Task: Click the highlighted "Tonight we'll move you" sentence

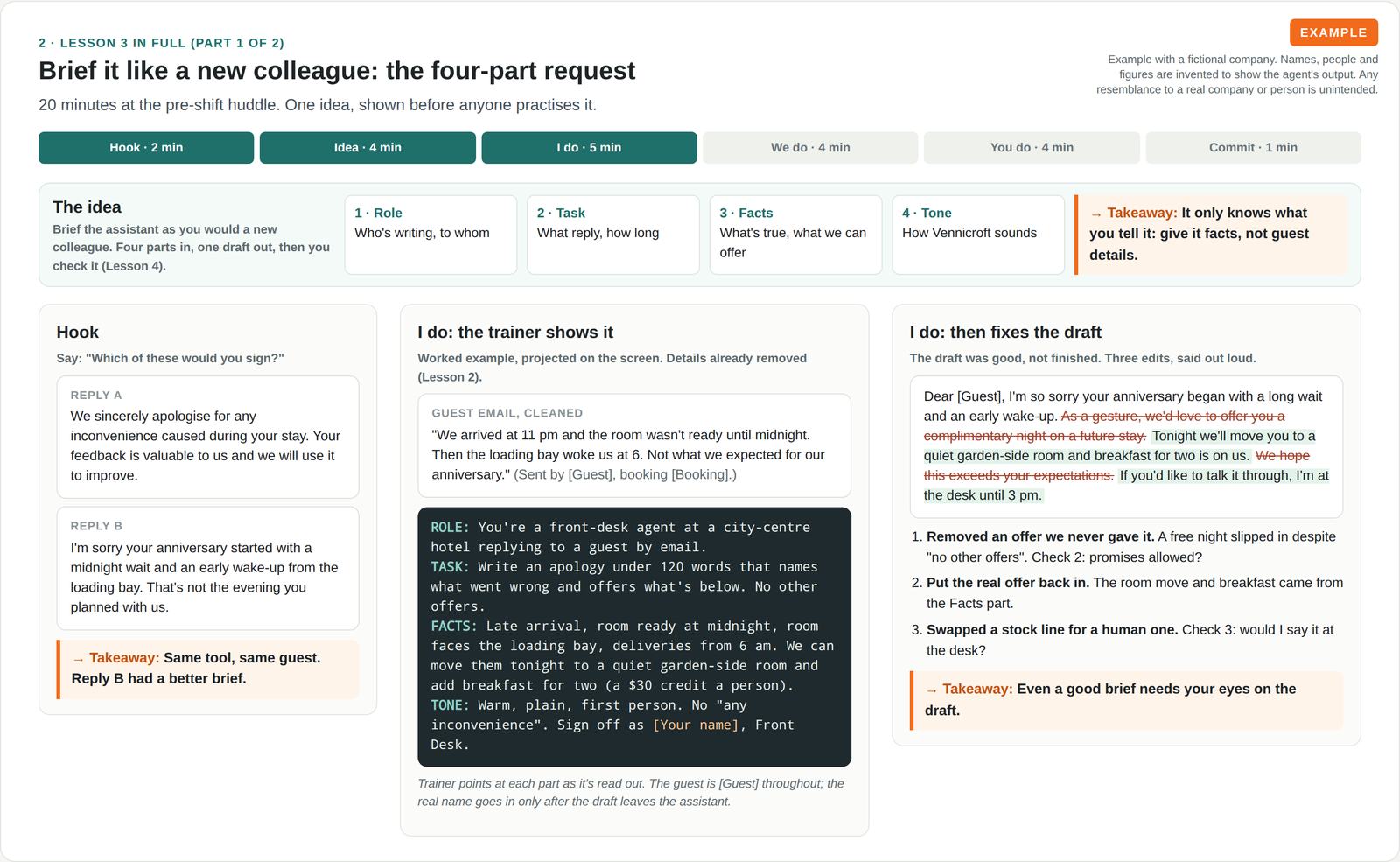Action: (x=1120, y=445)
